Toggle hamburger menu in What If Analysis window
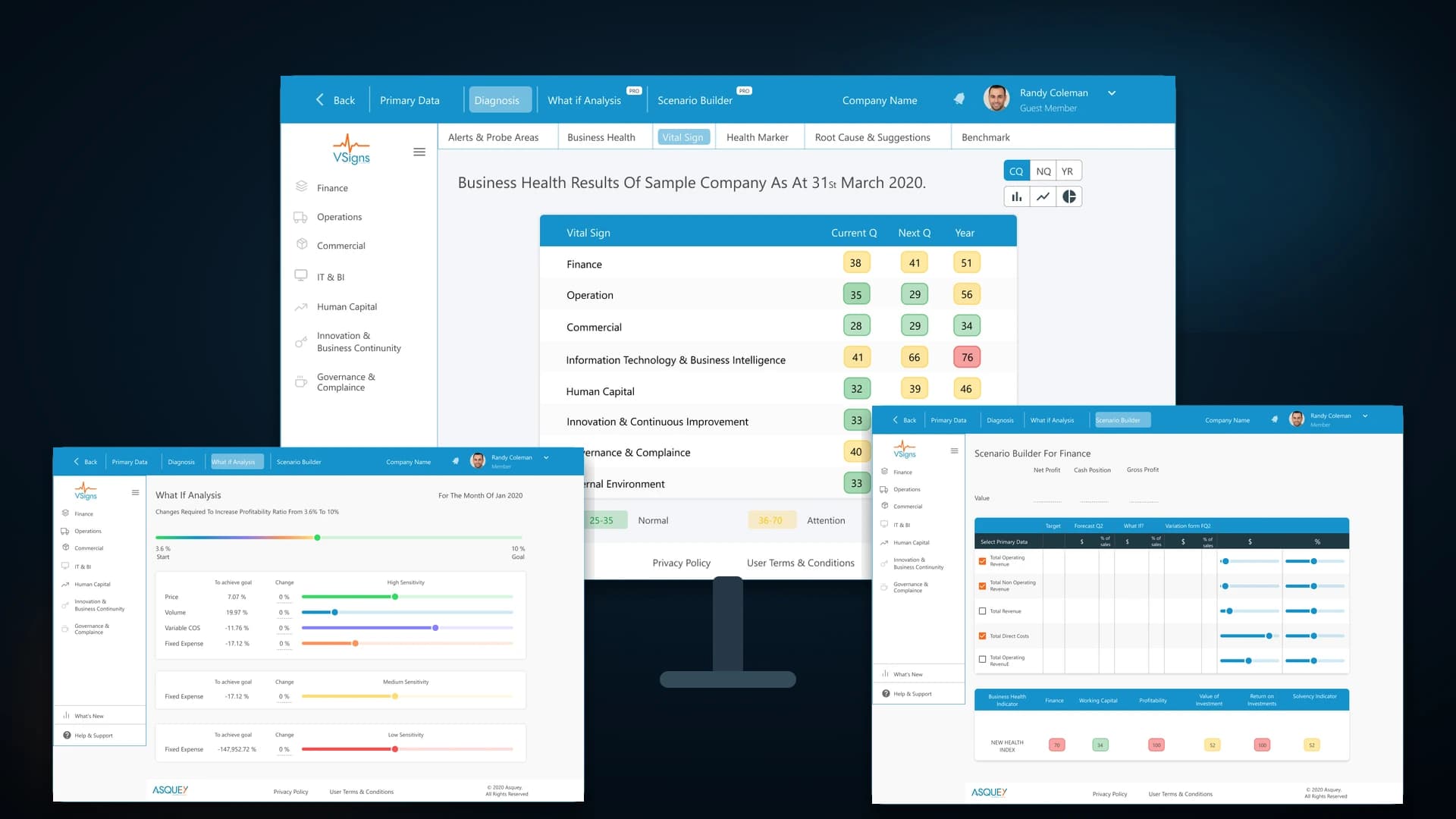Viewport: 1456px width, 819px height. (136, 493)
